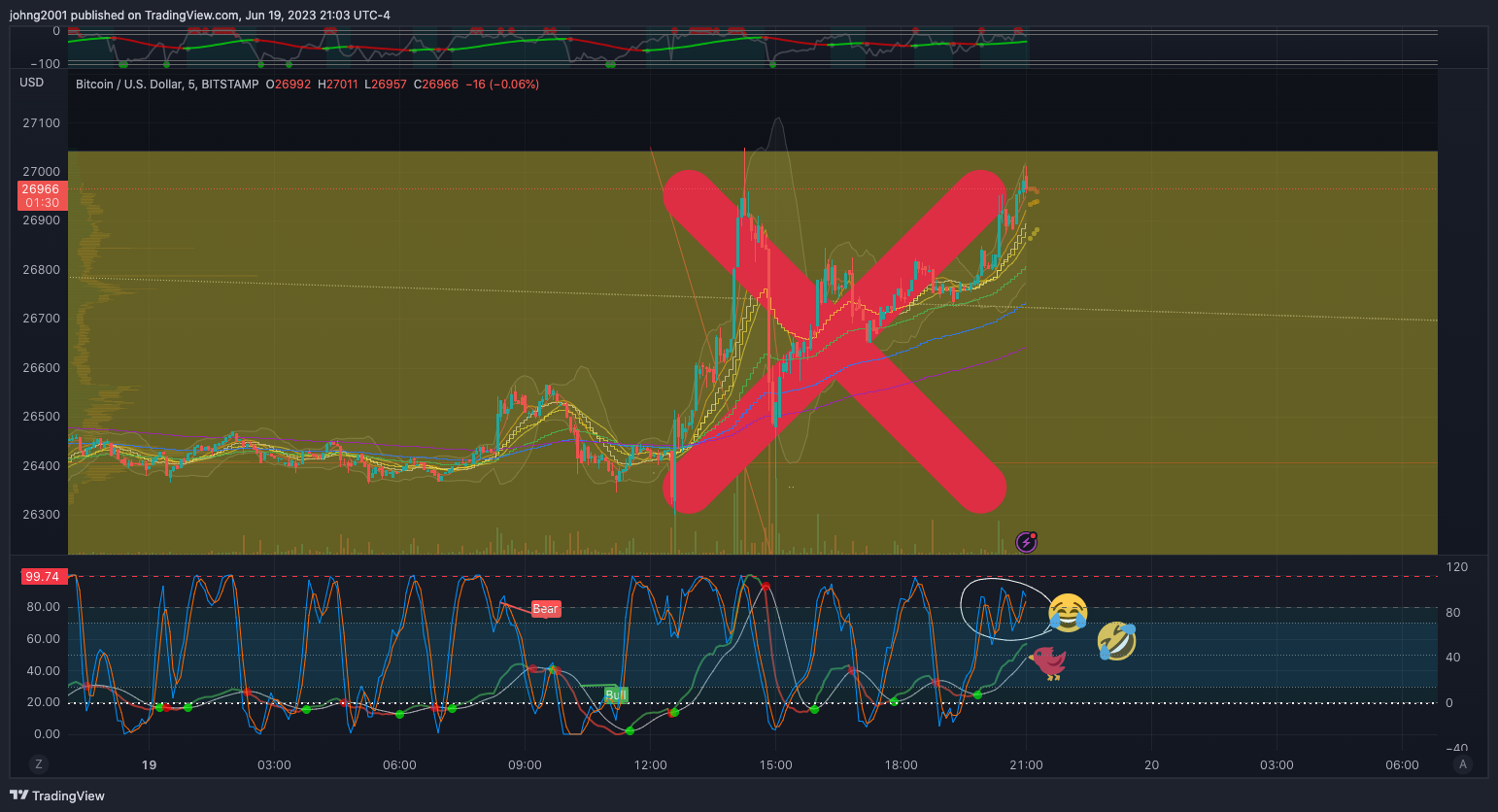This screenshot has height=812, width=1498.
Task: Click the 20.00 oscillator scale label
Action: pos(43,702)
